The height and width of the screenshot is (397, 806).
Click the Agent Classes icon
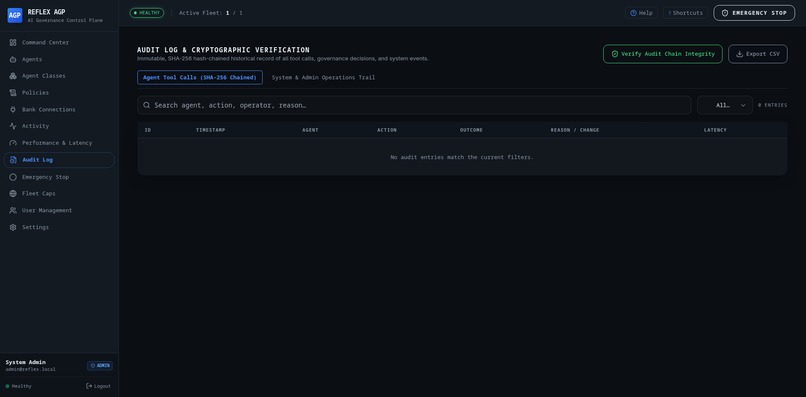[13, 76]
